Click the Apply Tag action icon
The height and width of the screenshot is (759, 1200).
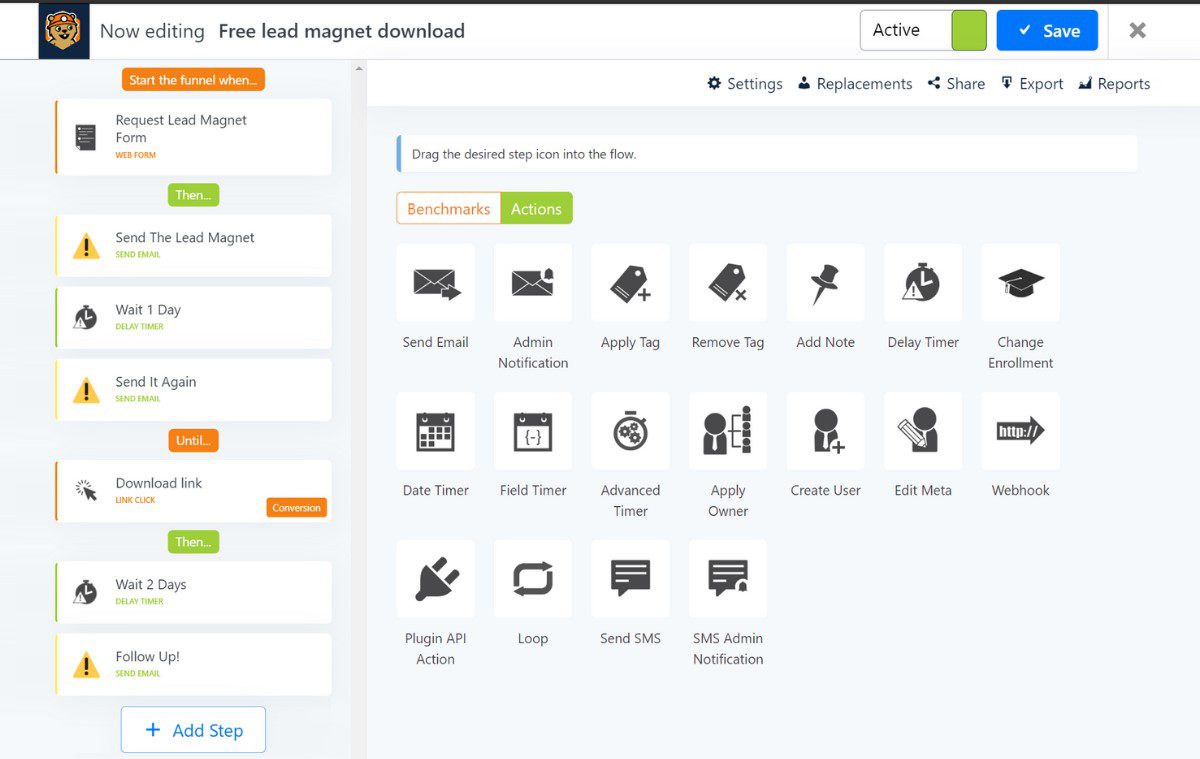click(x=630, y=282)
